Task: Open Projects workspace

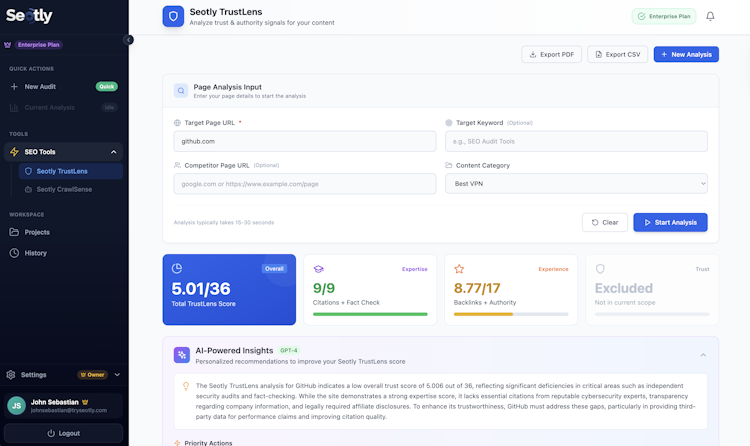Action: pos(63,232)
